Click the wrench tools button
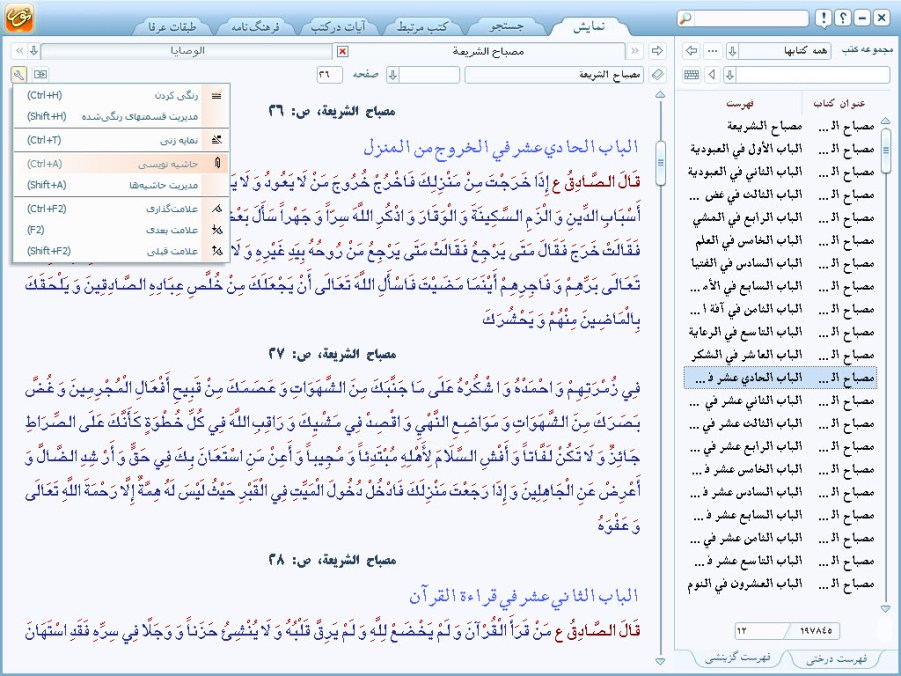 pyautogui.click(x=18, y=74)
